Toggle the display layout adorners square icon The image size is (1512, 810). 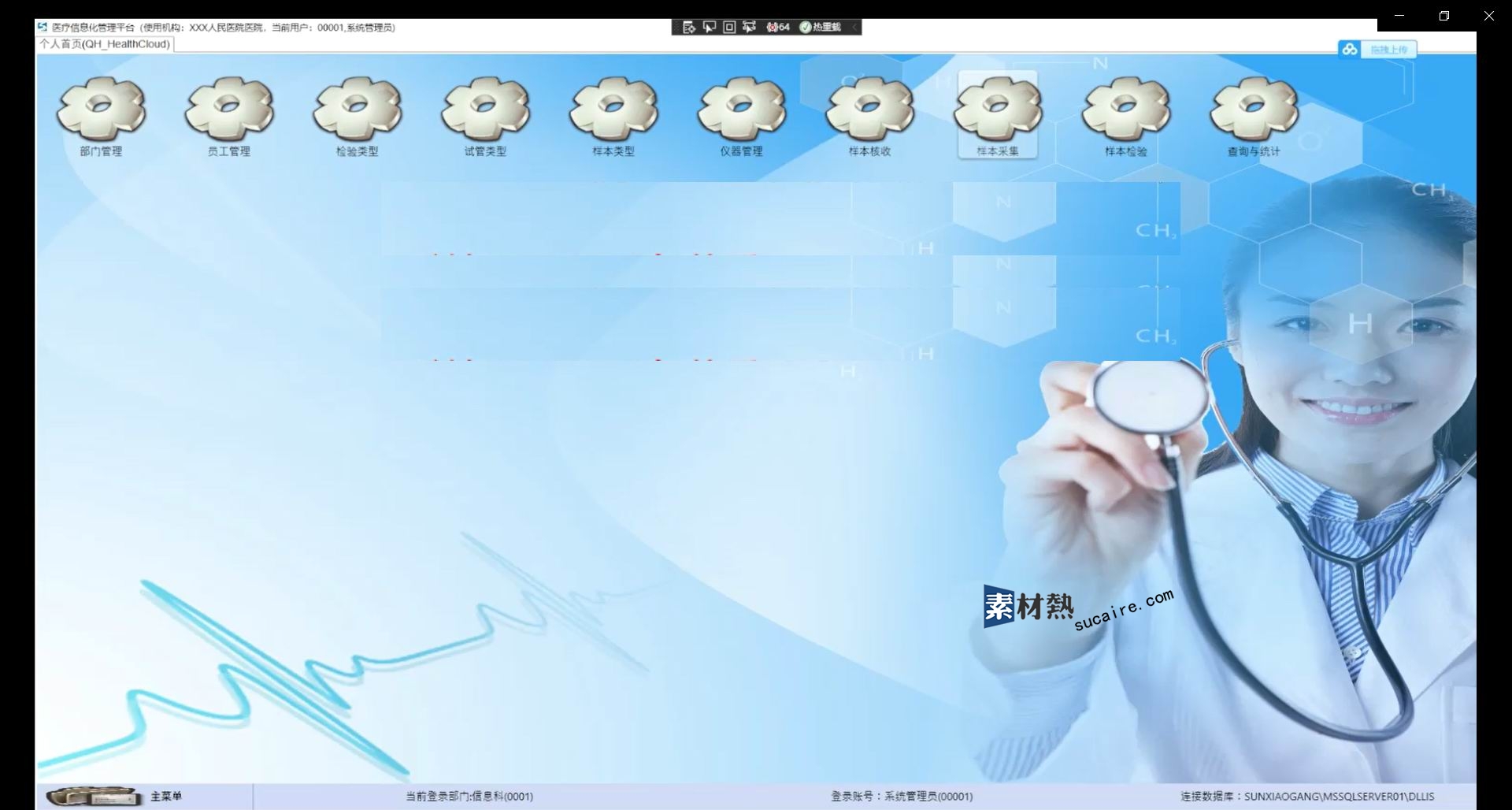pyautogui.click(x=729, y=27)
